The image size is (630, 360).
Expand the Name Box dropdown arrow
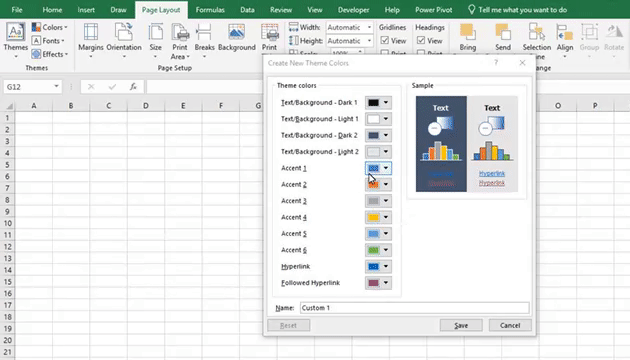click(x=56, y=86)
